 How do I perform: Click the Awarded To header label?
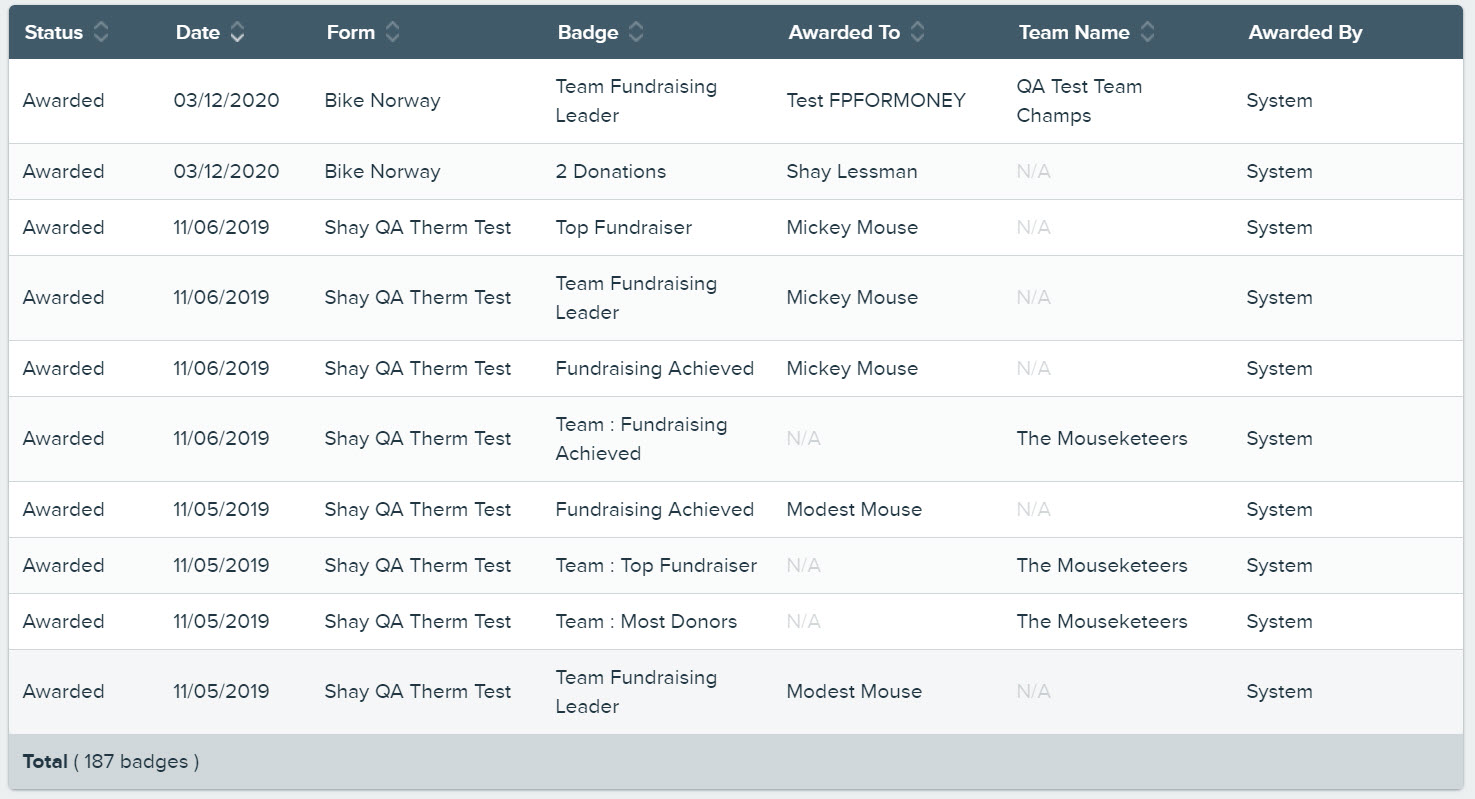pos(844,32)
